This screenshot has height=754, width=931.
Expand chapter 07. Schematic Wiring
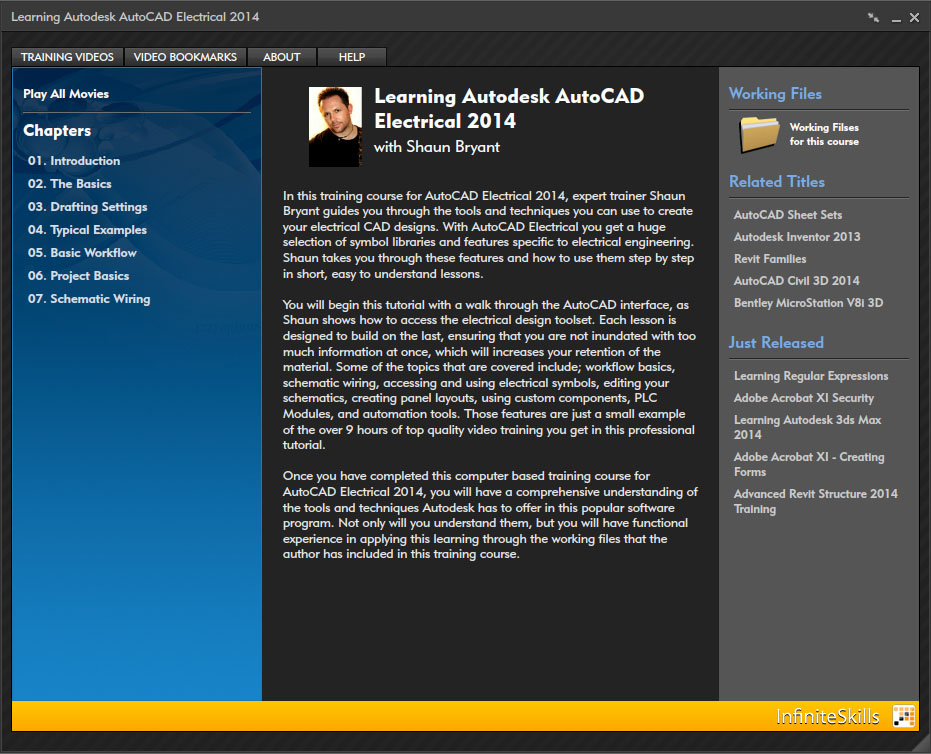coord(89,299)
